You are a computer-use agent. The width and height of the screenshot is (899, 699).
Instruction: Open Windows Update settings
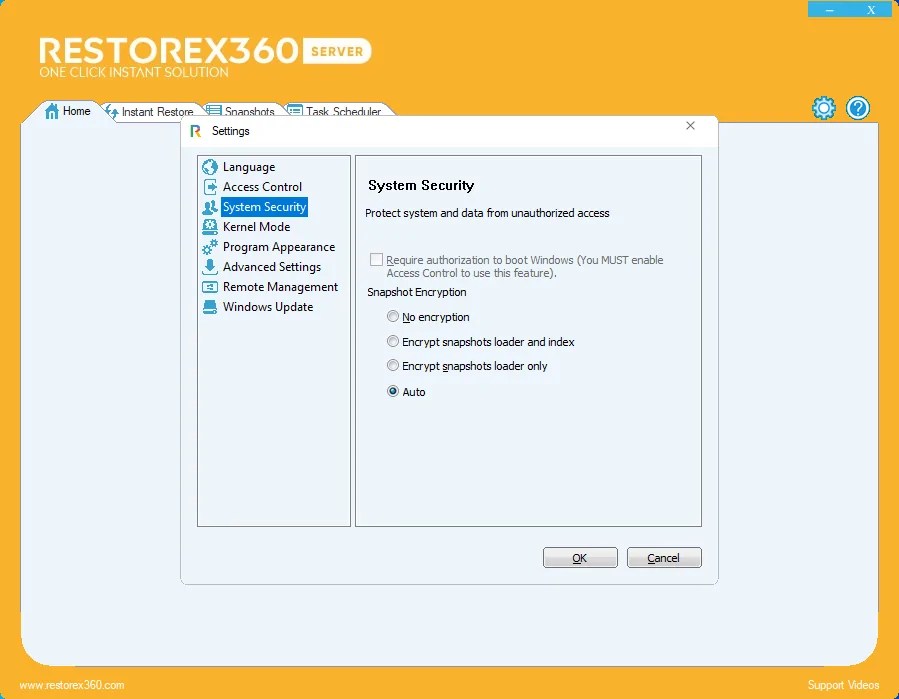click(x=268, y=307)
